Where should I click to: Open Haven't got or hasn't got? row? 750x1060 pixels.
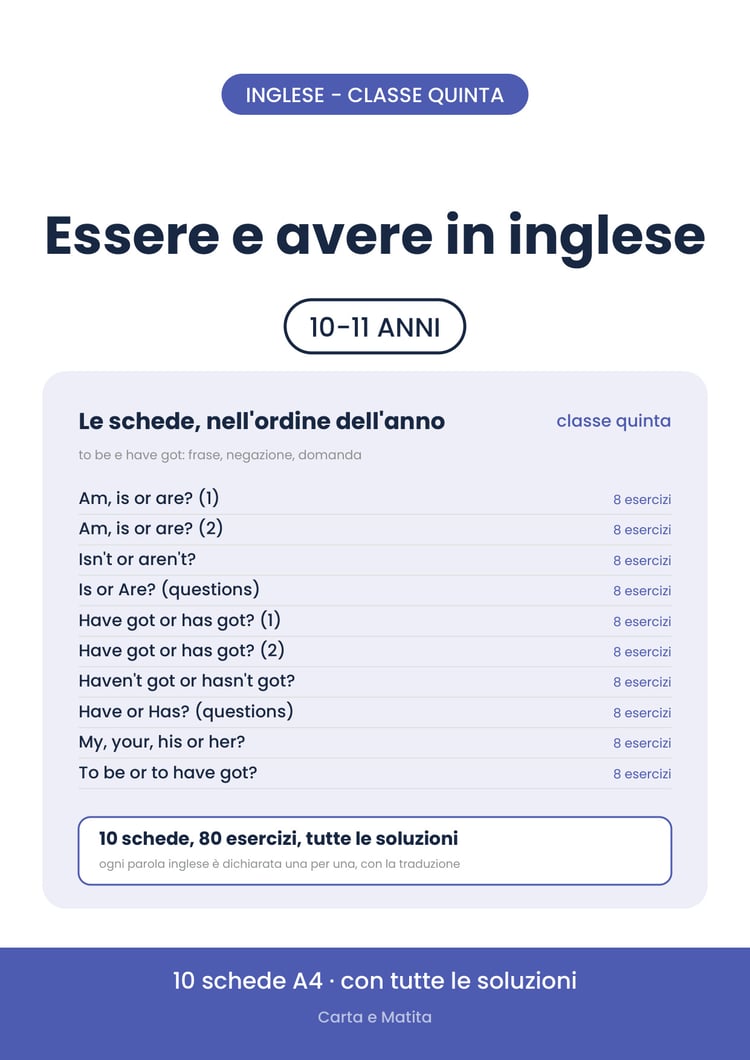[x=375, y=681]
